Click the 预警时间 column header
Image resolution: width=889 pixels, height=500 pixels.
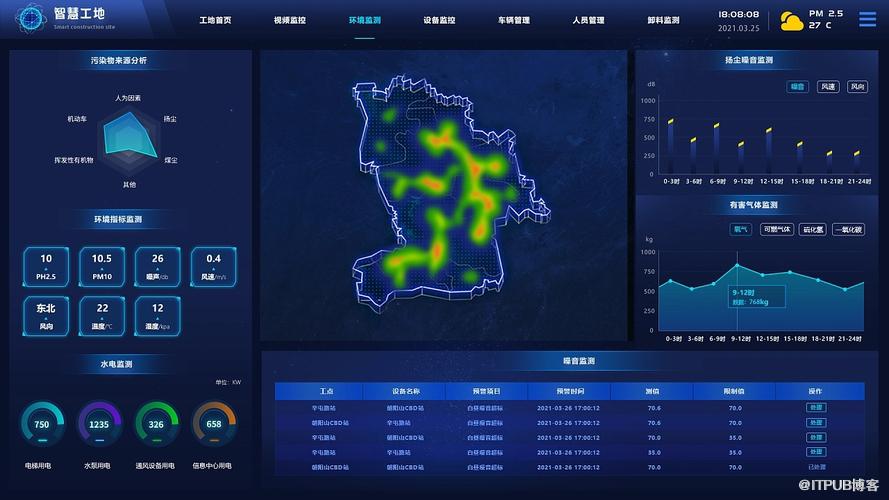[570, 391]
